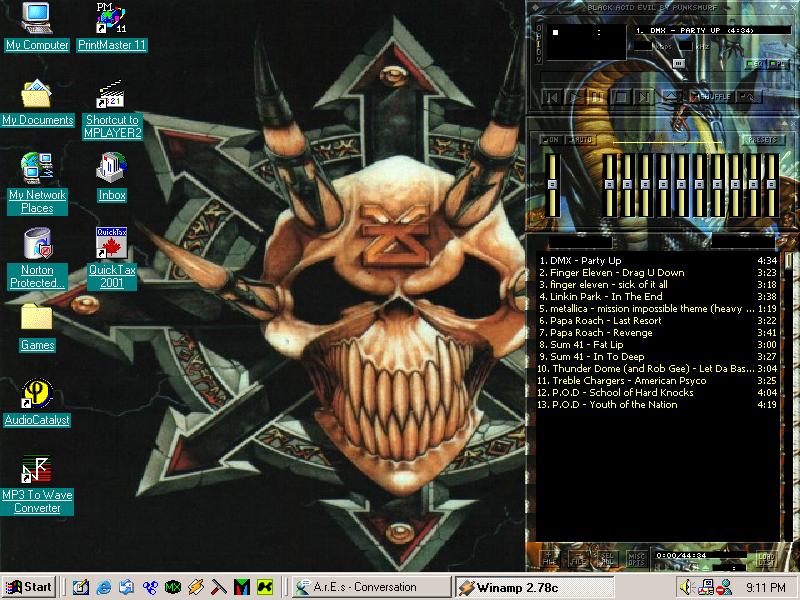Click the yellow-green Kazaa quick launch icon
This screenshot has width=800, height=600.
pos(265,587)
